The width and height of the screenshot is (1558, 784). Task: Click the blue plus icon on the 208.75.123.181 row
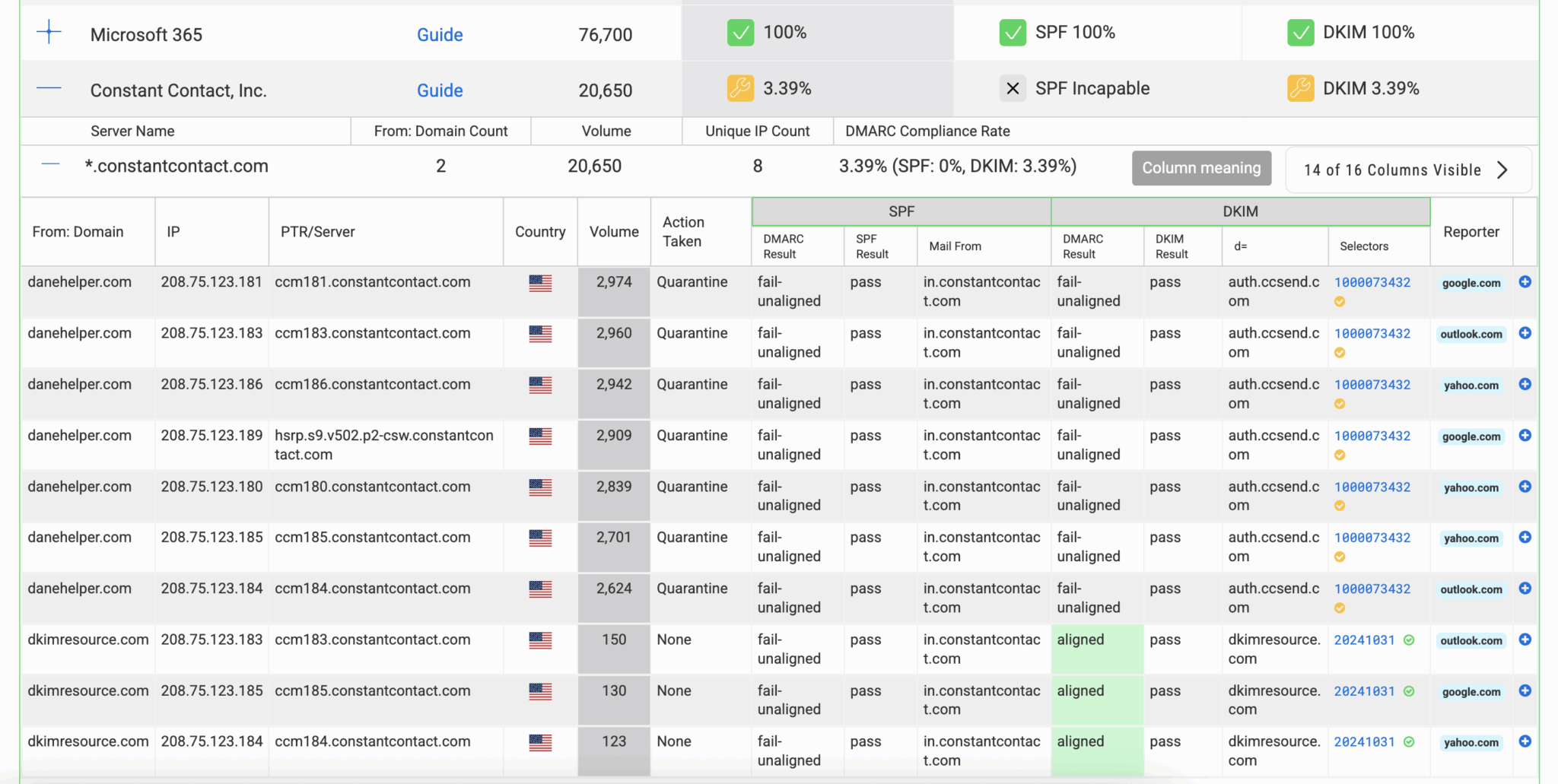coord(1525,282)
